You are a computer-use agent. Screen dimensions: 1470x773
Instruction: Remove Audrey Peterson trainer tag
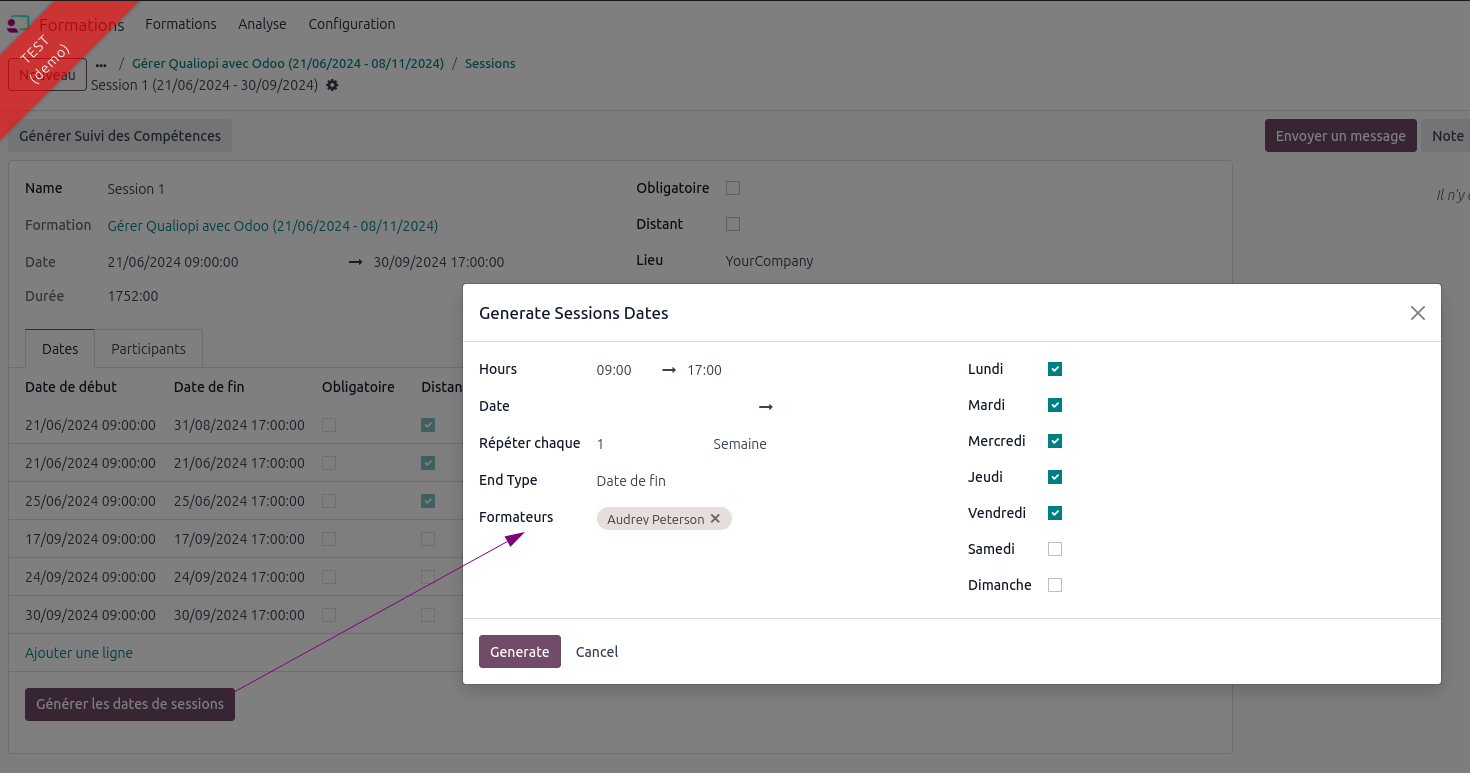coord(715,519)
